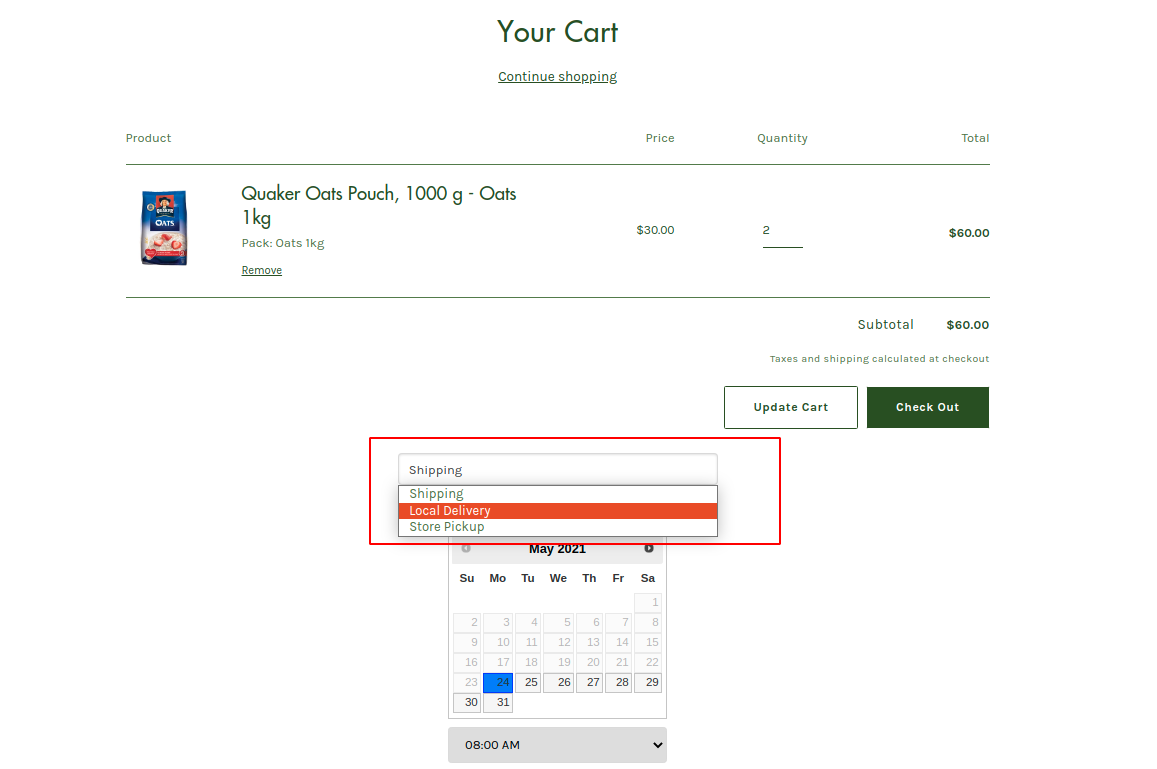The height and width of the screenshot is (769, 1157).
Task: Open the Shipping delivery method dropdown
Action: (557, 469)
